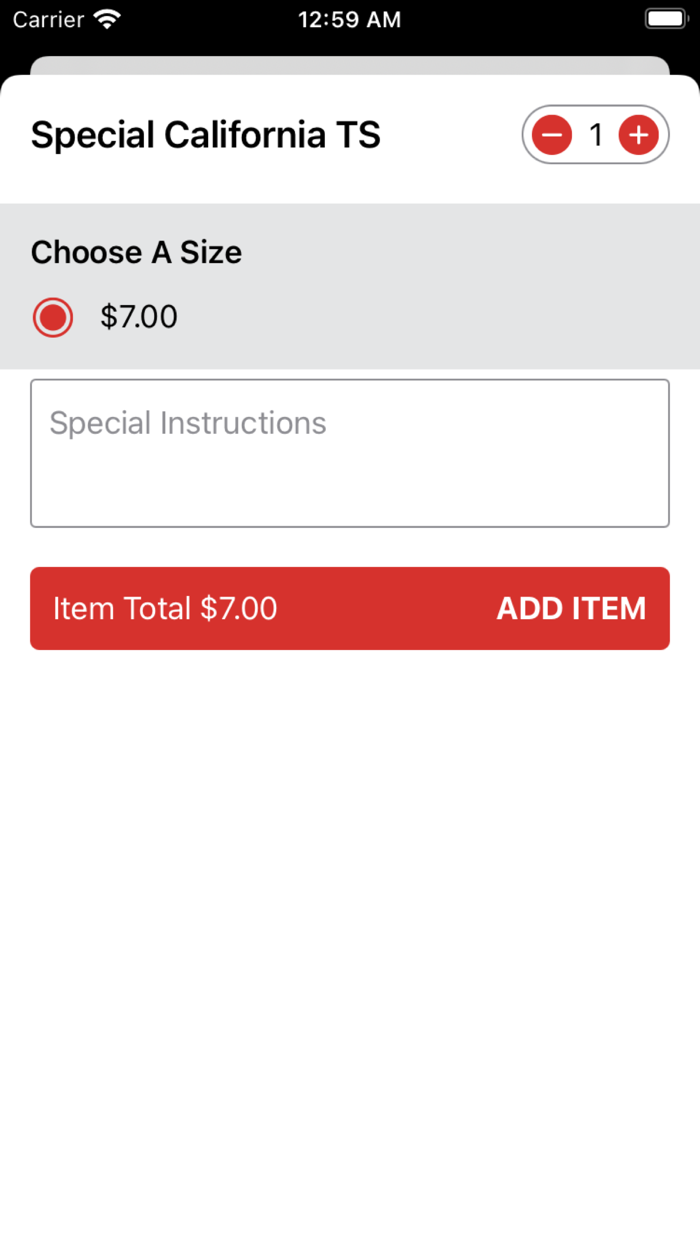Tap the Special California TS title
The width and height of the screenshot is (700, 1244).
coord(206,135)
